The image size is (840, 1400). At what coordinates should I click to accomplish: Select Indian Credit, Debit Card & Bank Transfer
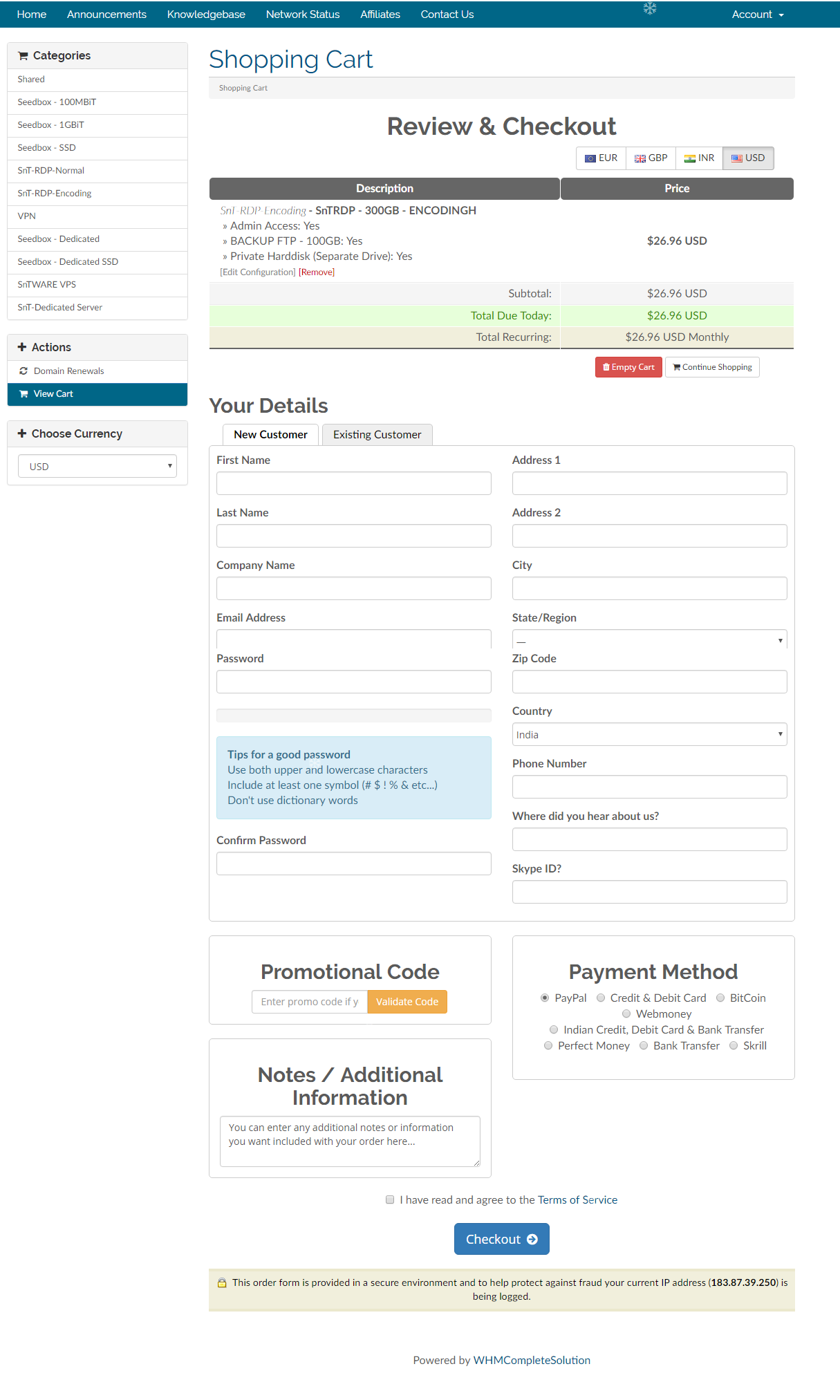[x=554, y=1029]
